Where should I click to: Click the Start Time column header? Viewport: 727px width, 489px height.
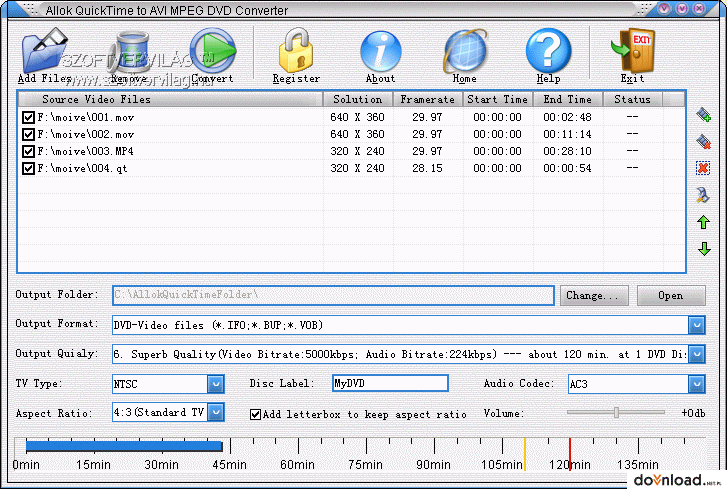coord(497,99)
